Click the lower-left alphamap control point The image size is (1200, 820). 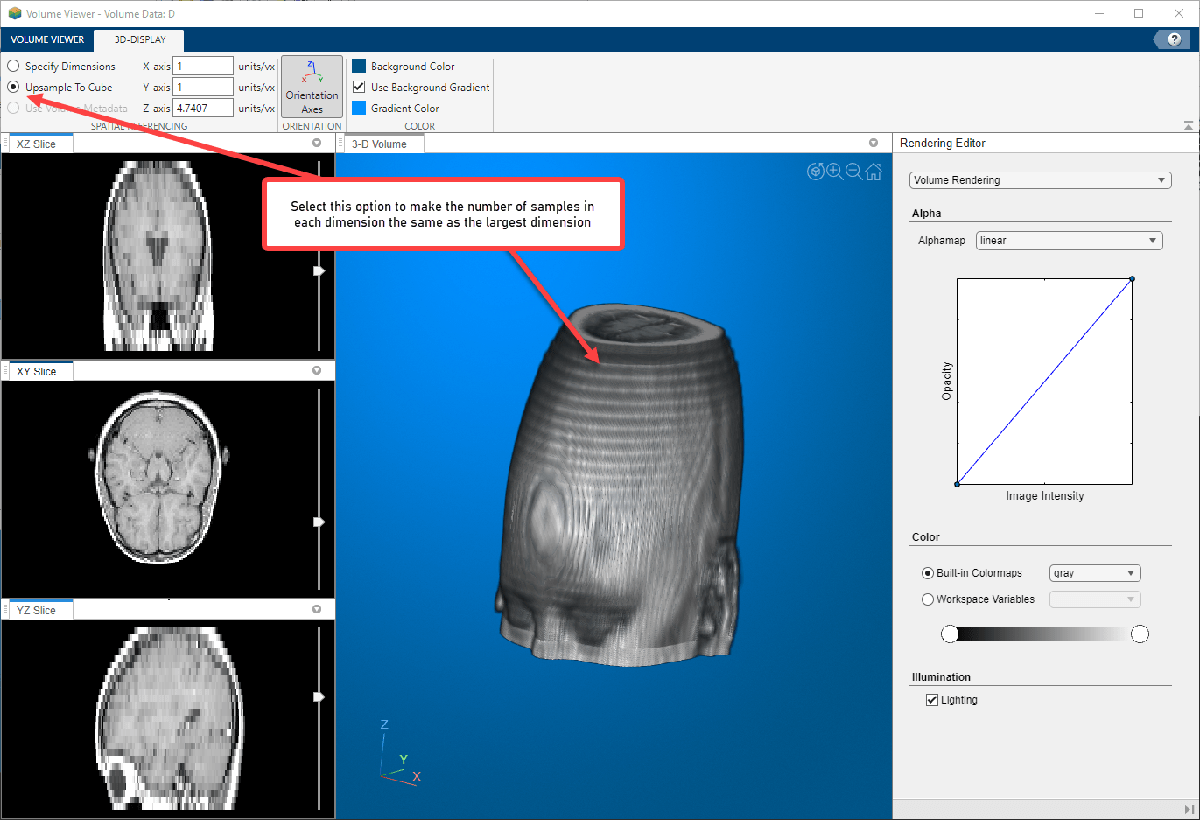coord(957,484)
